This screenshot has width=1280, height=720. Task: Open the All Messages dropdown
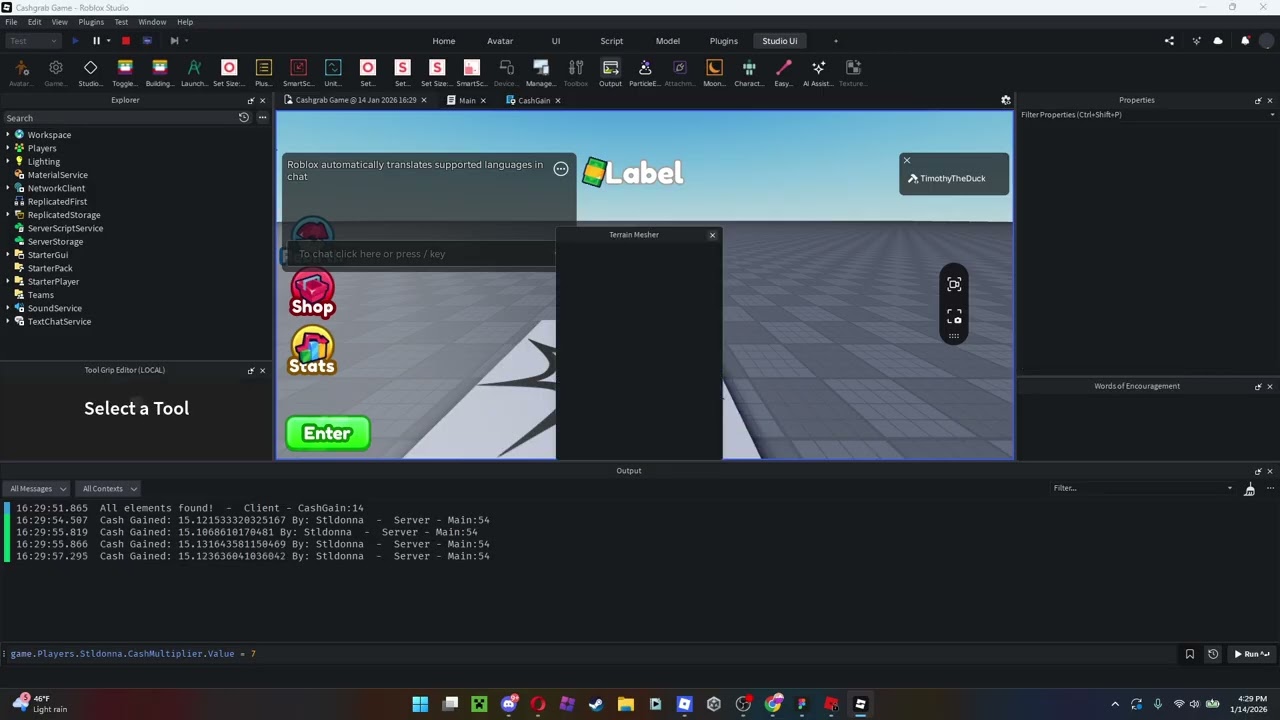(37, 489)
